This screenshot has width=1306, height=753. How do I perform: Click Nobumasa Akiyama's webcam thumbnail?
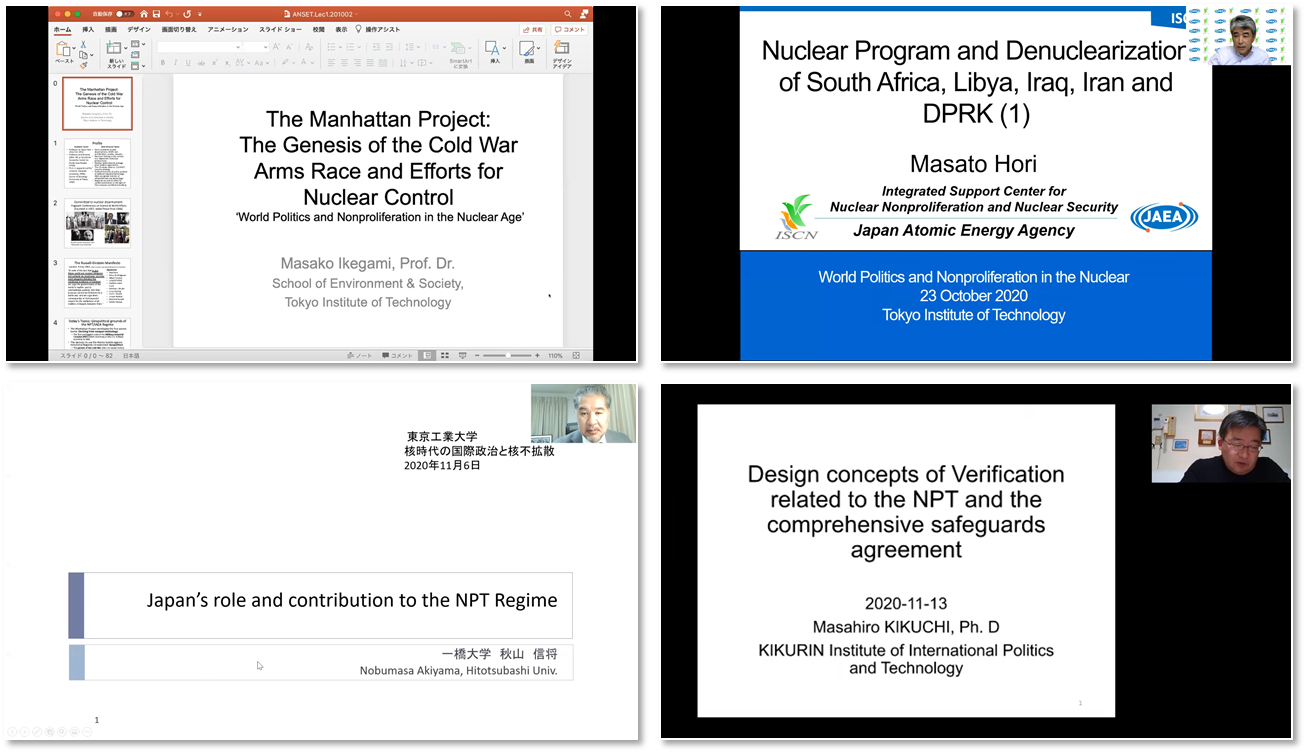click(583, 414)
